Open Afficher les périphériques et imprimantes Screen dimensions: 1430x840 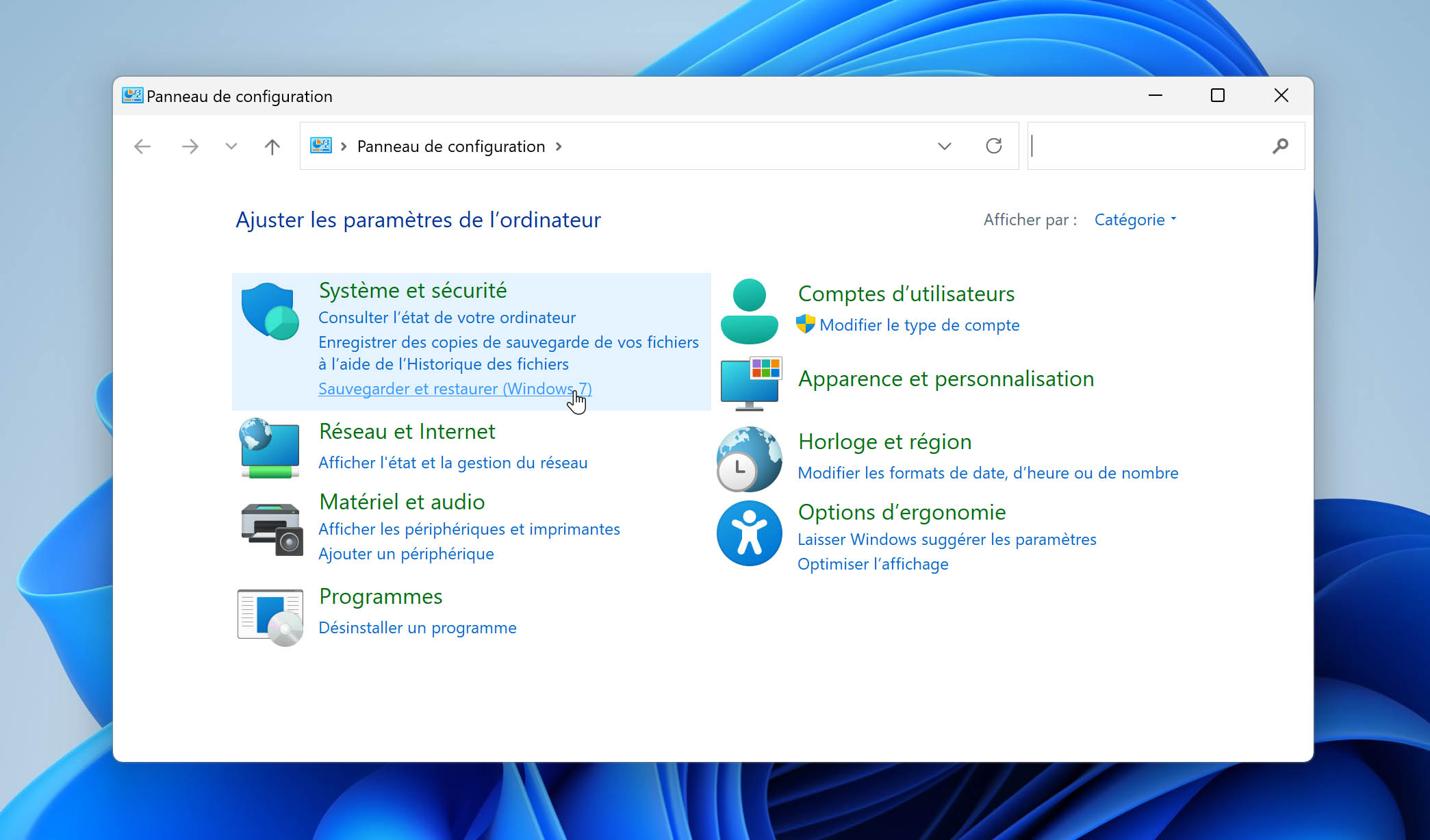tap(469, 529)
